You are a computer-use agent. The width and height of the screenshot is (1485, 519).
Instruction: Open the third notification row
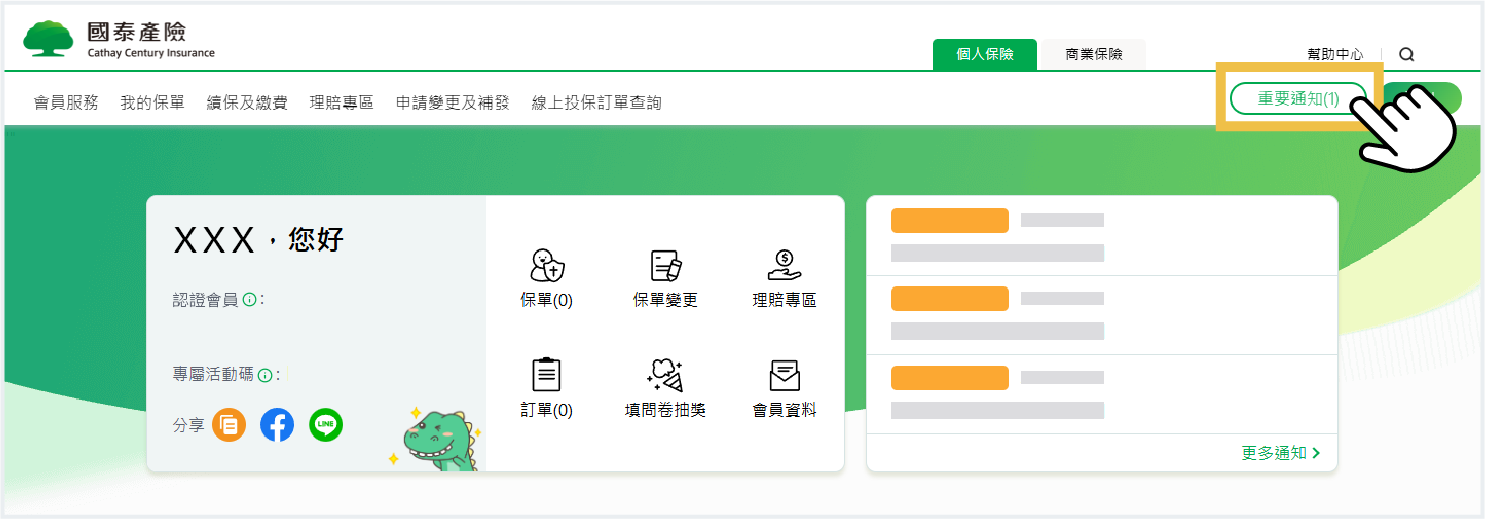point(1102,394)
